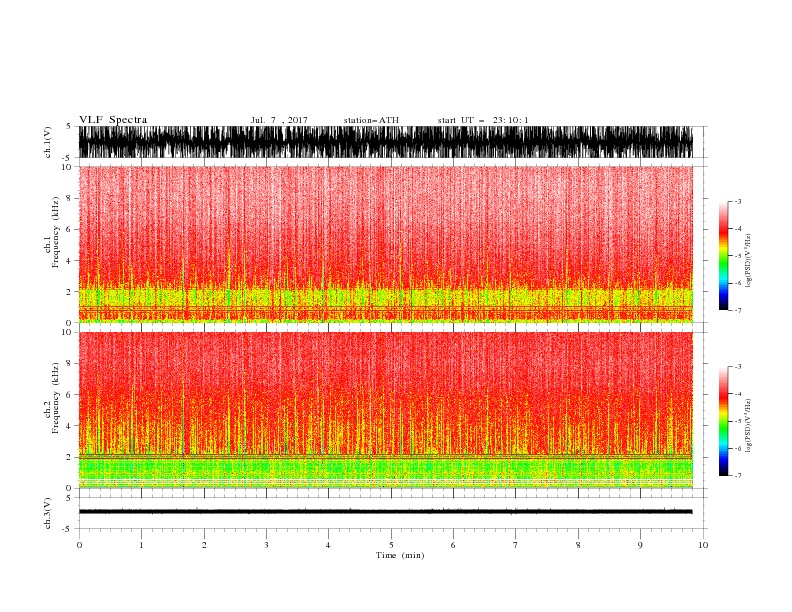Click tick label 4 on the Time axis
The height and width of the screenshot is (612, 792).
tap(328, 545)
